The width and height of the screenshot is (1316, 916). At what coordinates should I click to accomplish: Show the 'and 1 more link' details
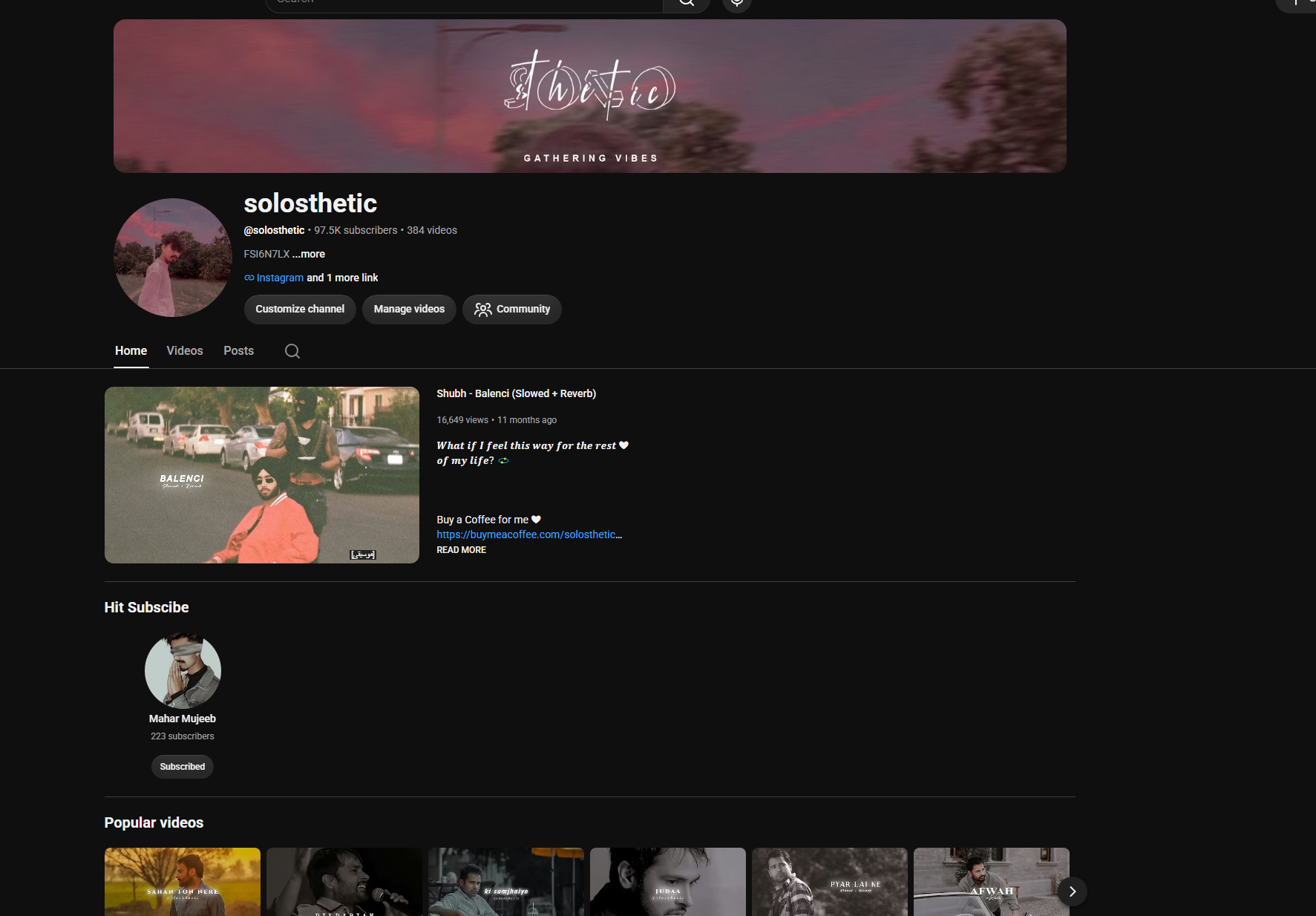point(342,278)
